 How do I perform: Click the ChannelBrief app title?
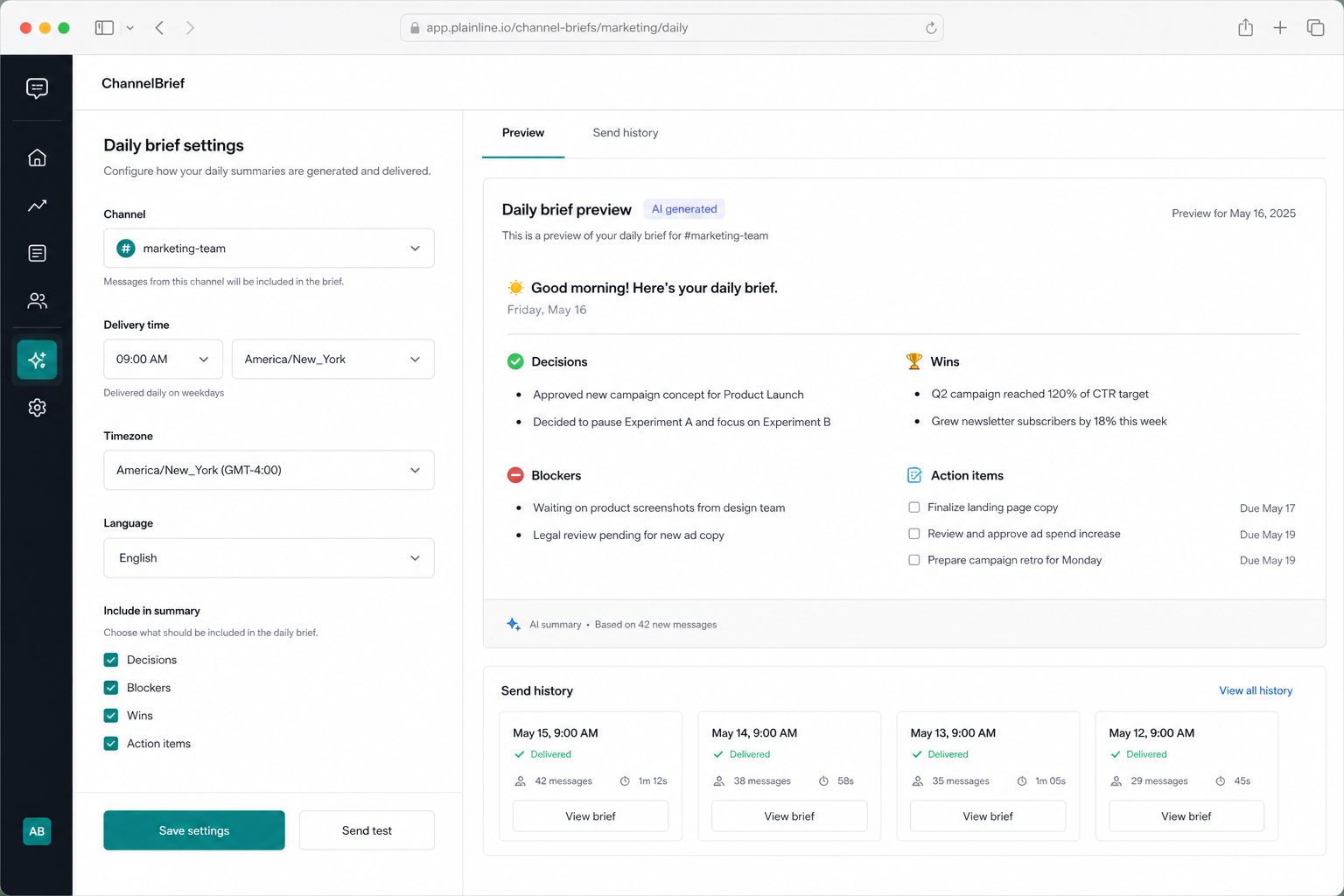tap(143, 83)
